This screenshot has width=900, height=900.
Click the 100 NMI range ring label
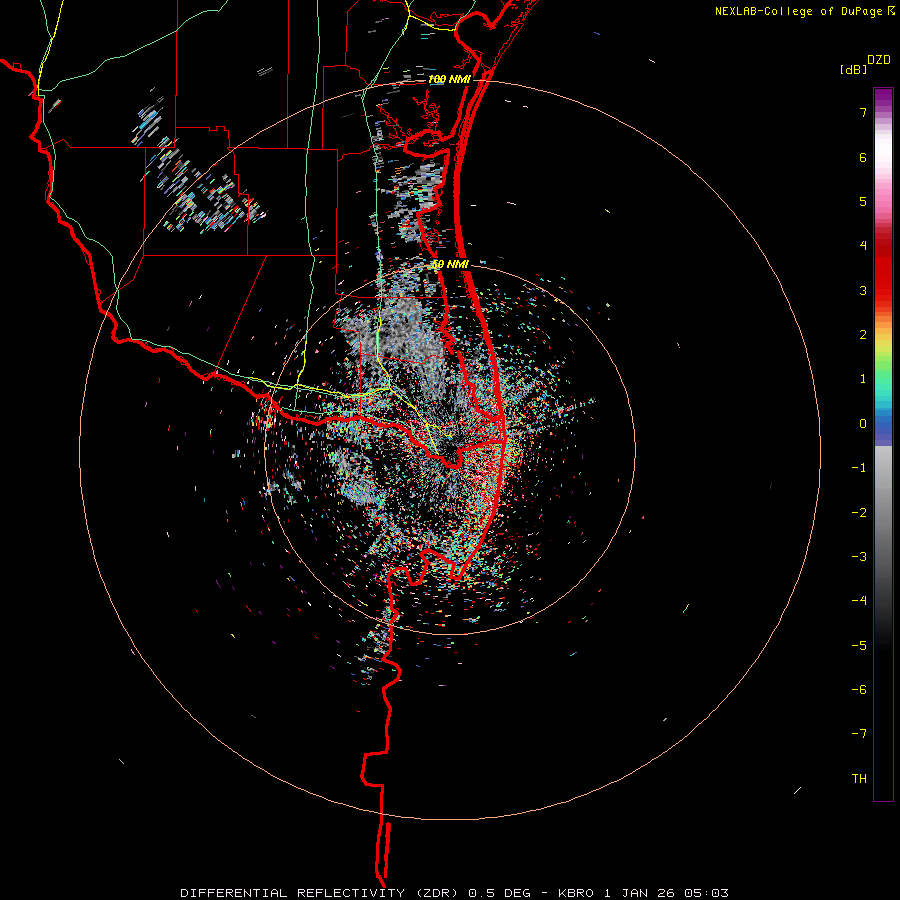tap(449, 79)
